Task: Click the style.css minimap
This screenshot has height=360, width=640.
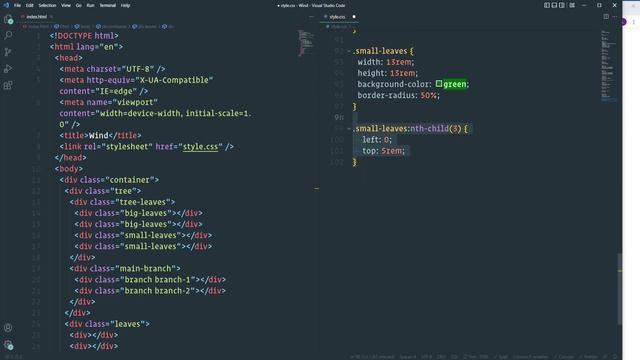Action: tap(609, 65)
